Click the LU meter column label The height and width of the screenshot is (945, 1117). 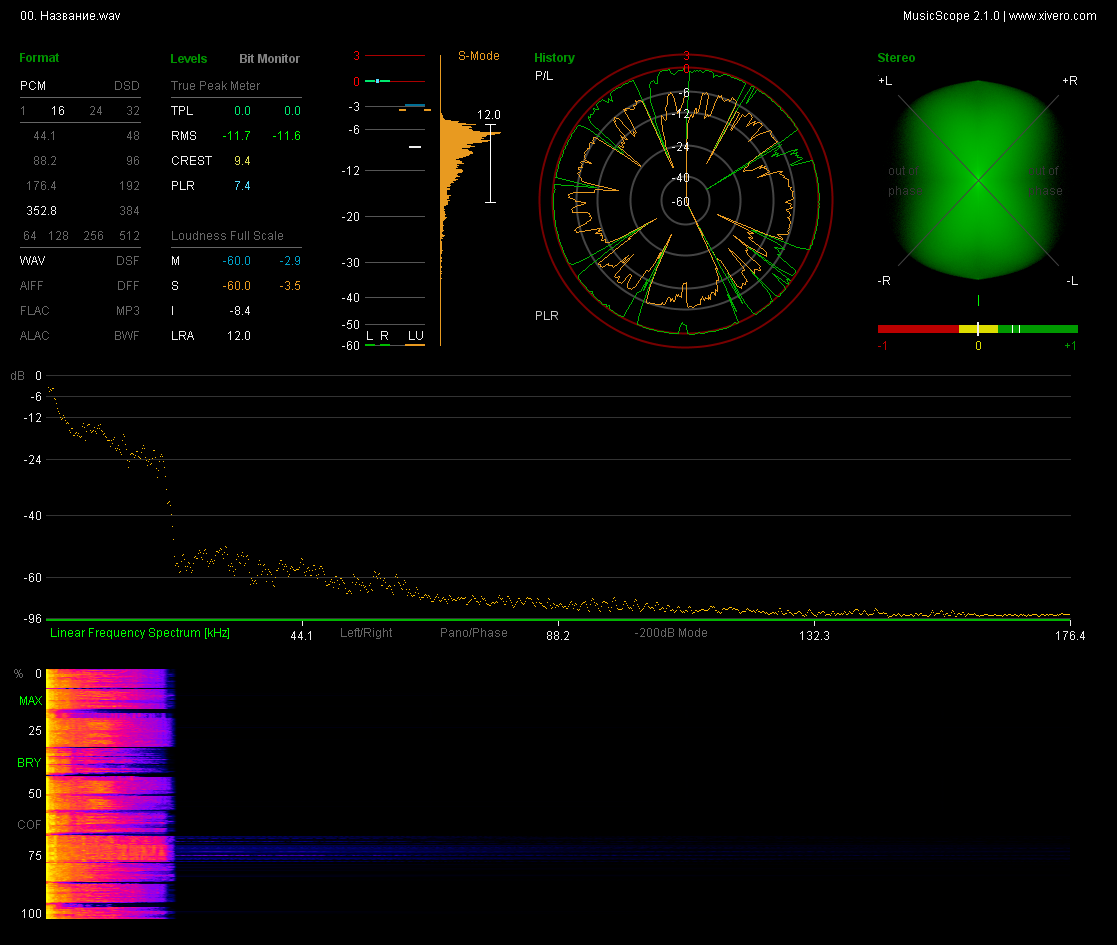click(415, 336)
